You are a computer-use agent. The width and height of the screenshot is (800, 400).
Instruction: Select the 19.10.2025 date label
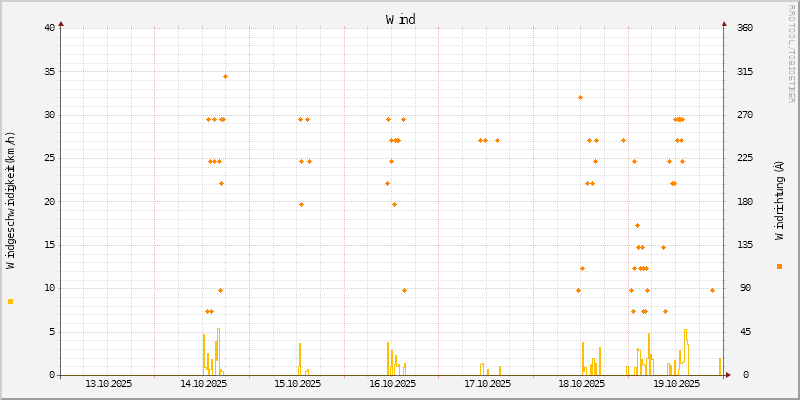click(x=676, y=383)
